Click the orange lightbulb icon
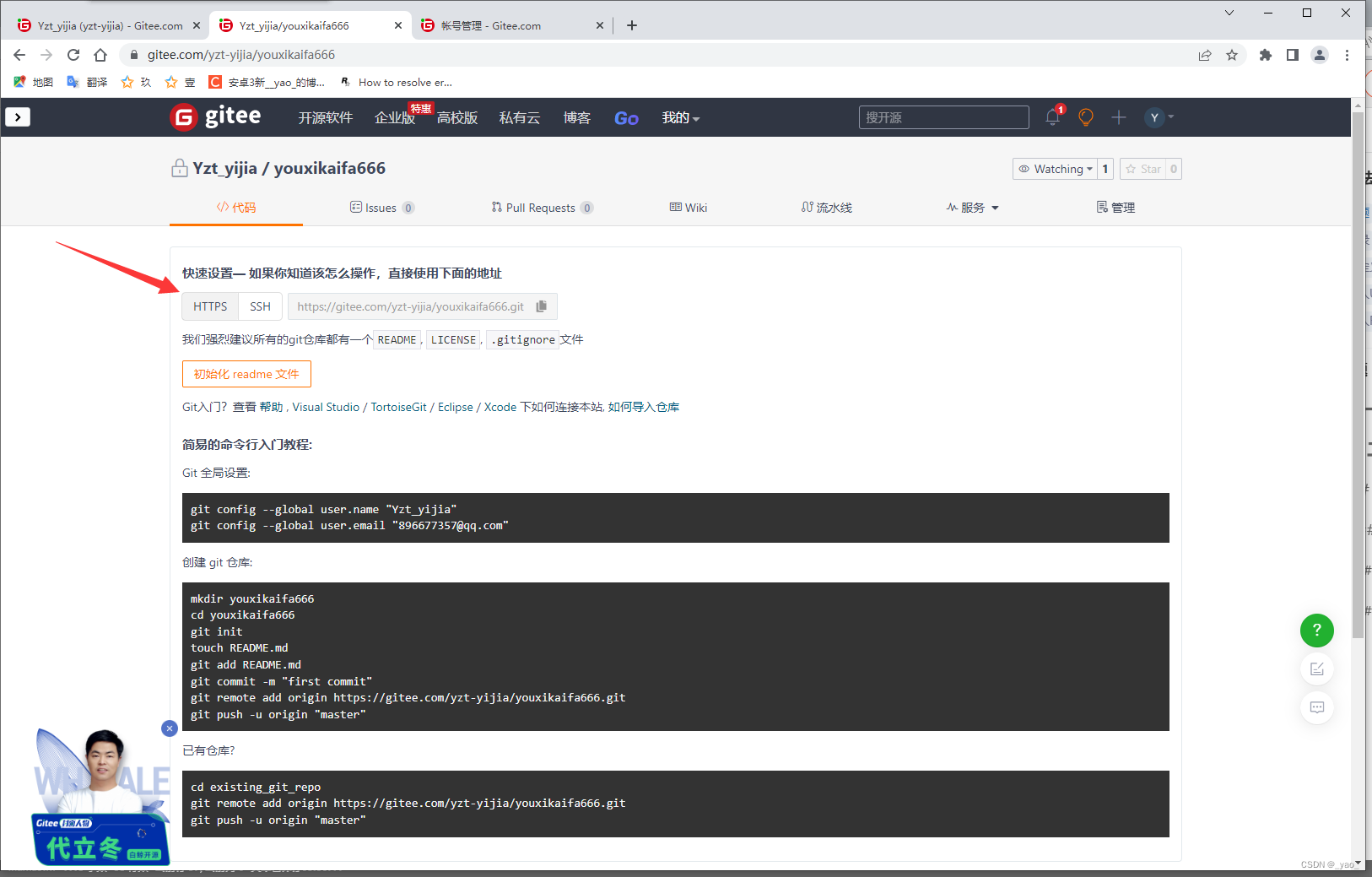 (x=1086, y=117)
